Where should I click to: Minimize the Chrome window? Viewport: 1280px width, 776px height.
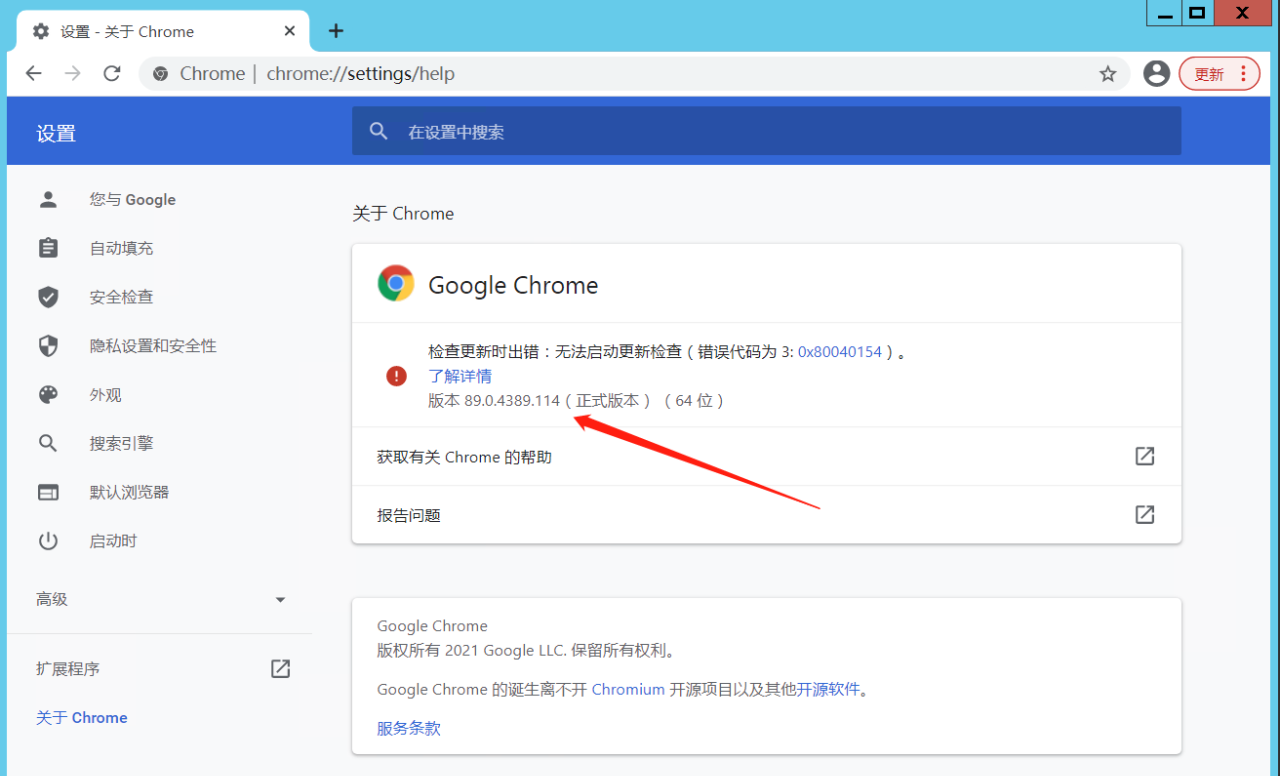click(1164, 13)
